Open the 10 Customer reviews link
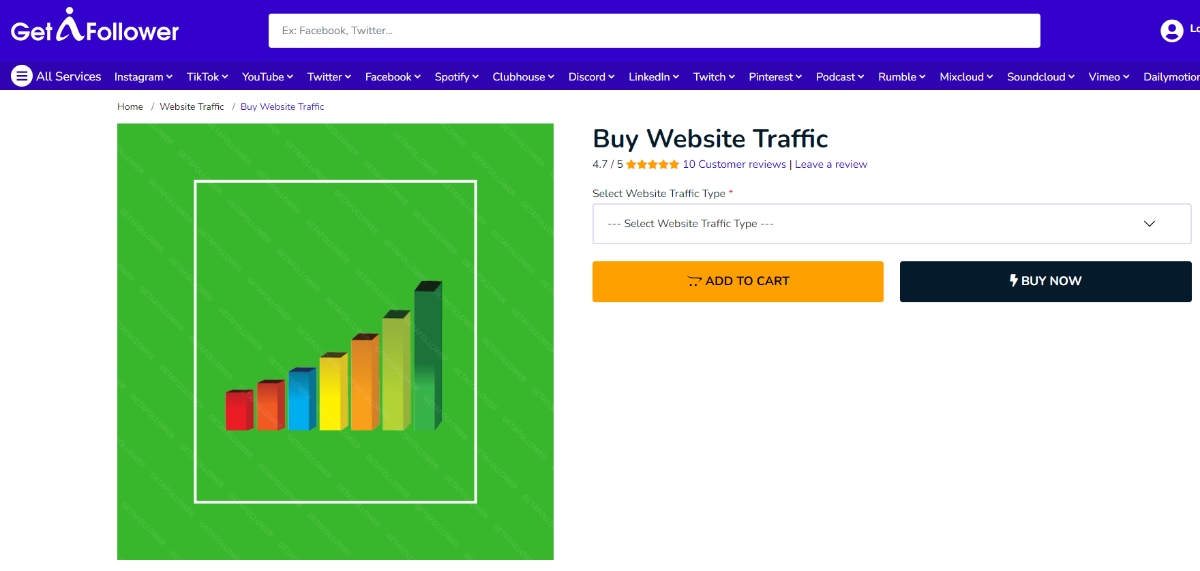Image resolution: width=1200 pixels, height=571 pixels. [734, 165]
